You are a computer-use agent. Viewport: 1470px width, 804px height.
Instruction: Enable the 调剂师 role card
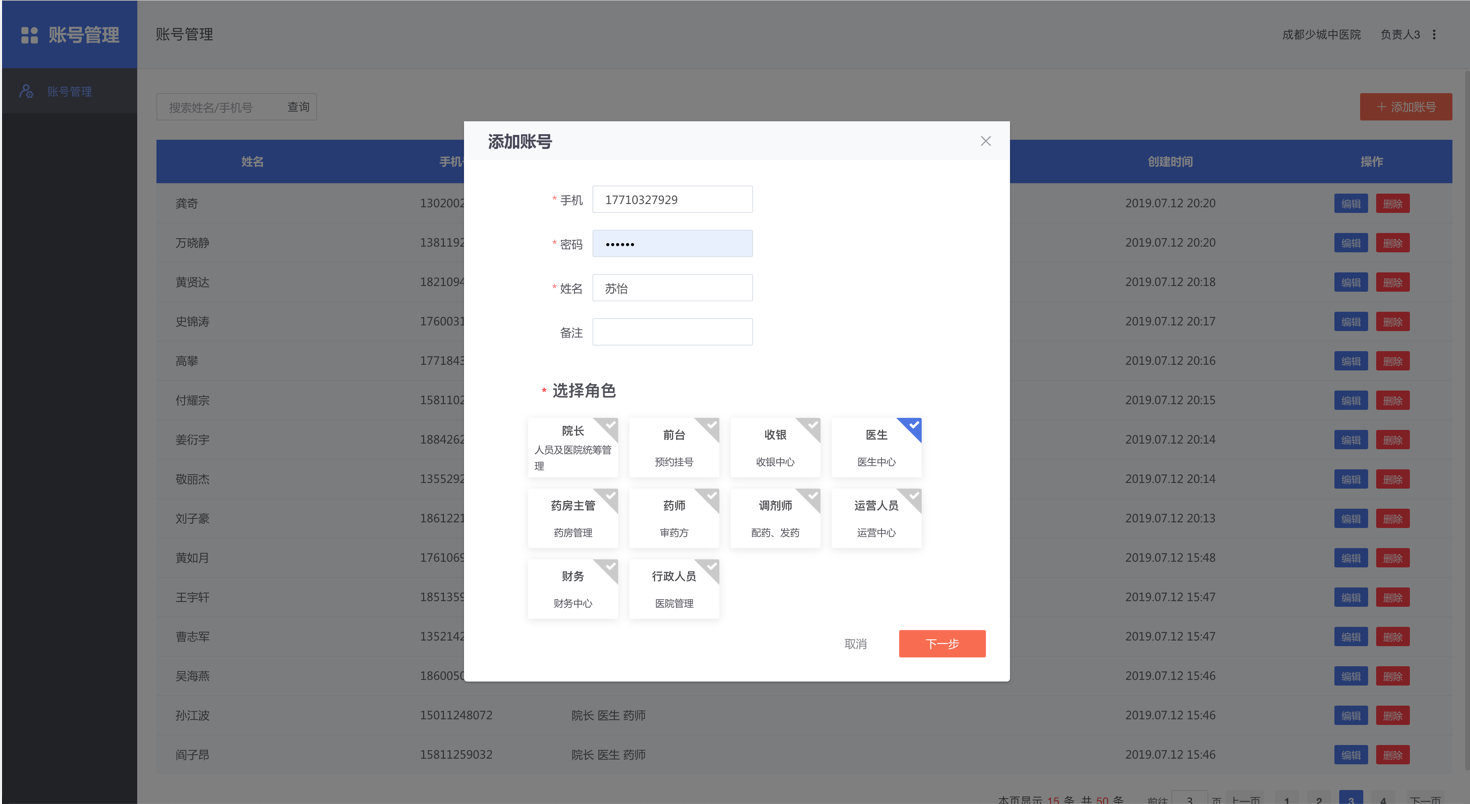775,518
